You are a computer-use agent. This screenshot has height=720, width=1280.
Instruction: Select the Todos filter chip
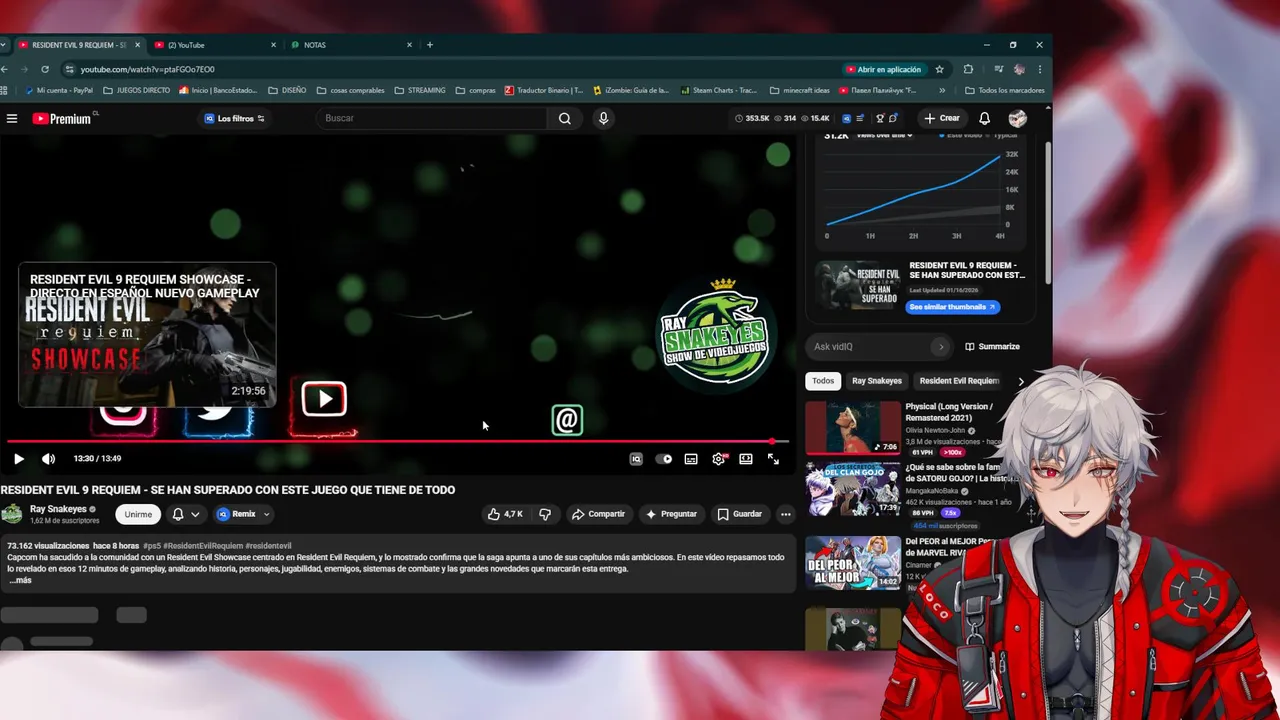(x=823, y=381)
